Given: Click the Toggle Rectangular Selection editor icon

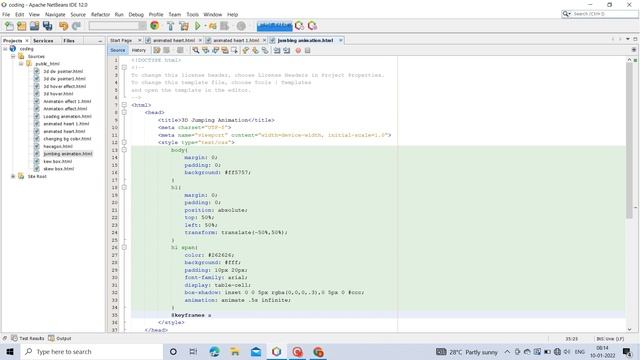Looking at the screenshot, I should [x=234, y=50].
